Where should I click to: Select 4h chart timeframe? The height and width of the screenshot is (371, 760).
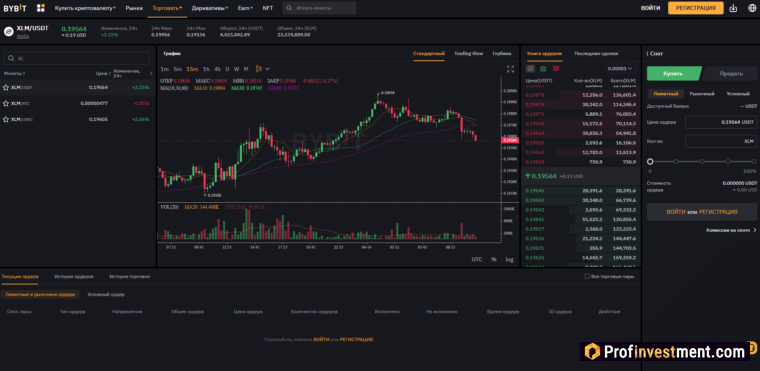(217, 69)
